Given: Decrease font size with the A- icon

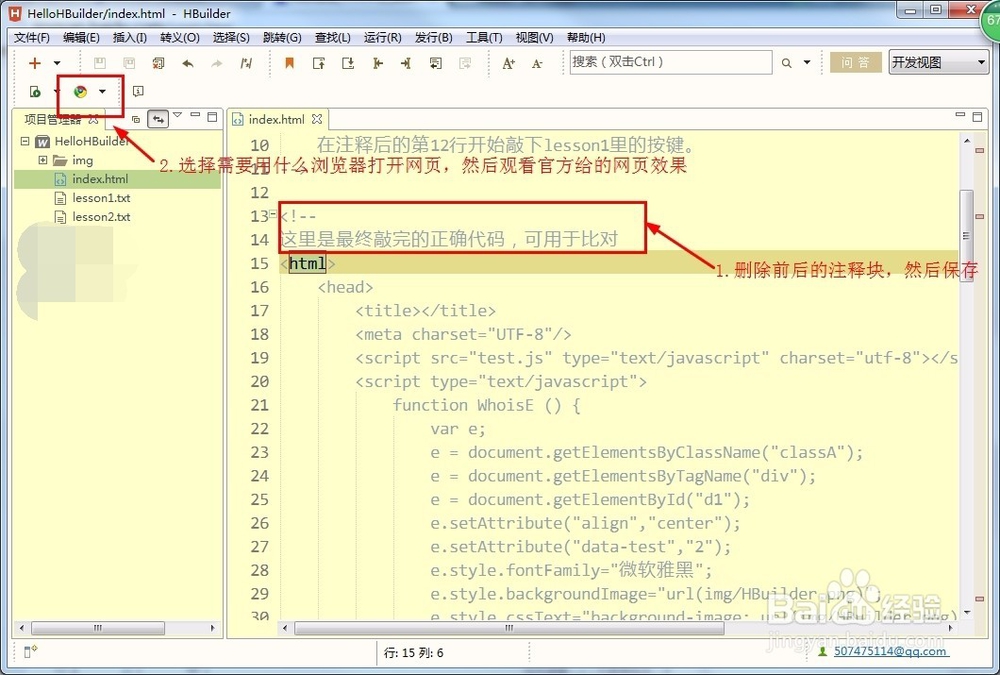Looking at the screenshot, I should tap(536, 62).
